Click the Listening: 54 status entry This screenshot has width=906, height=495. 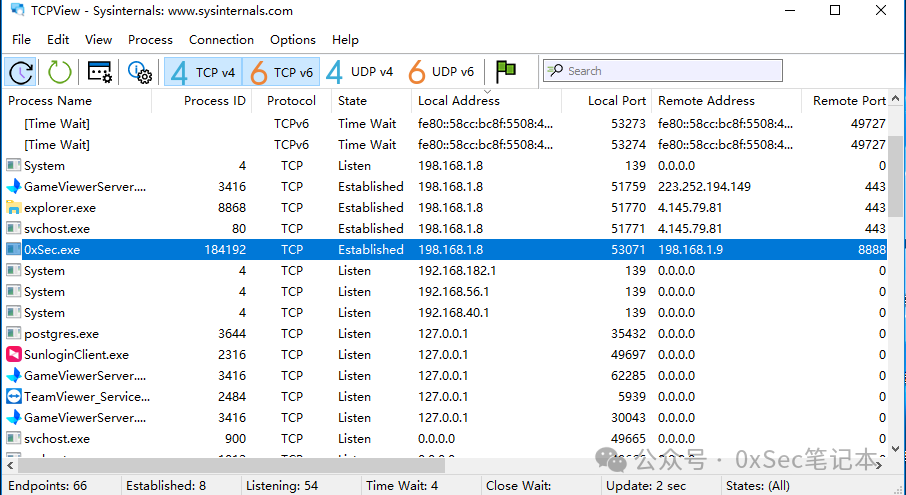(x=282, y=485)
